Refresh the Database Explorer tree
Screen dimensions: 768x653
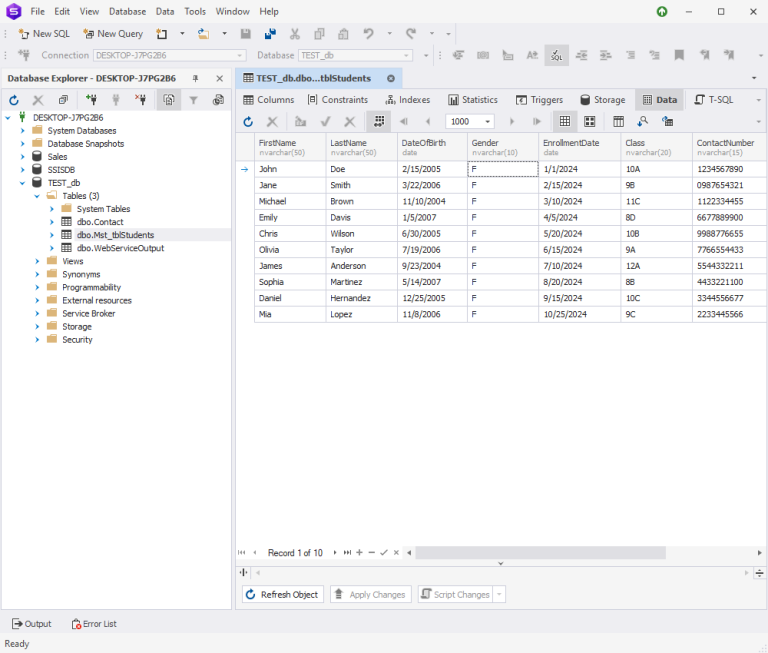[14, 100]
